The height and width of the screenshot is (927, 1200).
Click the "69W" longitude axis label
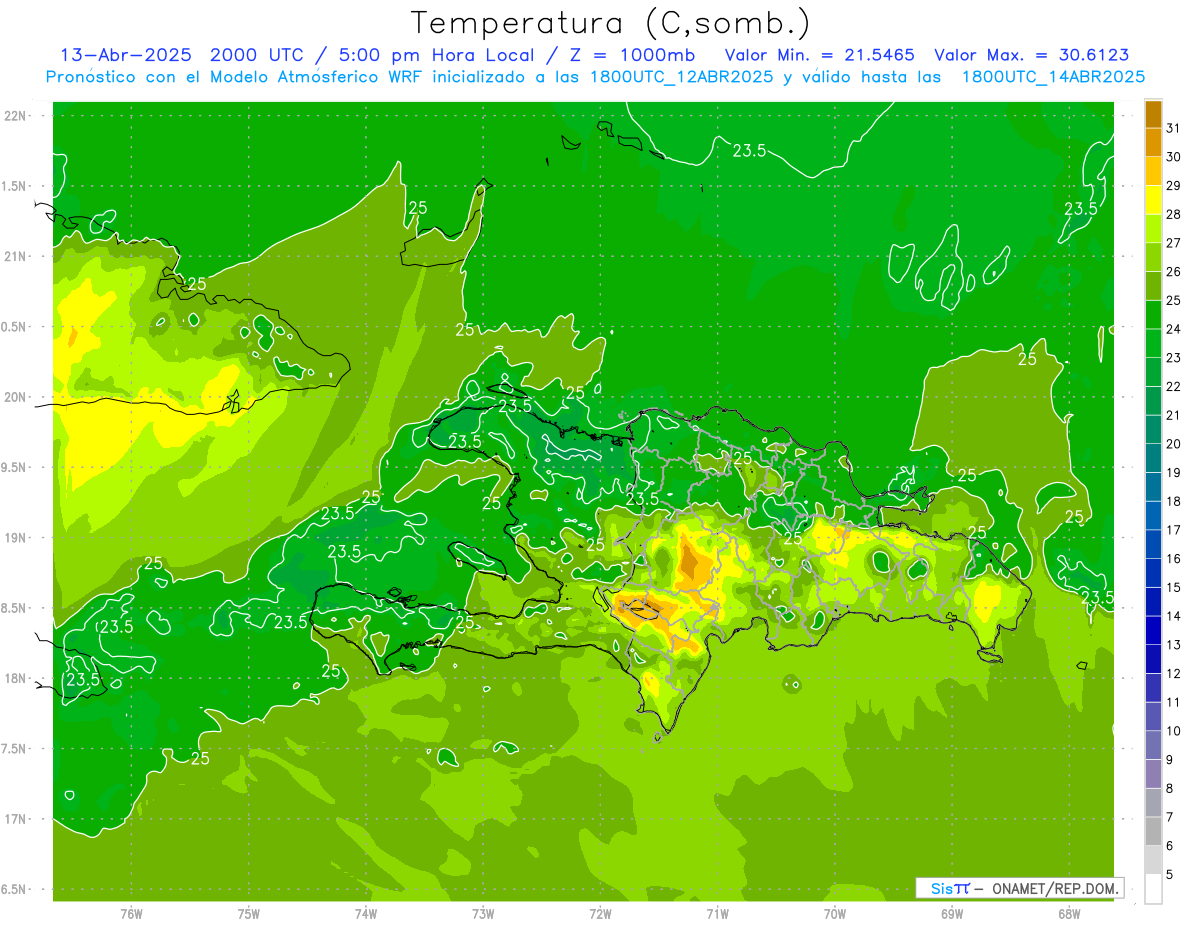click(952, 913)
